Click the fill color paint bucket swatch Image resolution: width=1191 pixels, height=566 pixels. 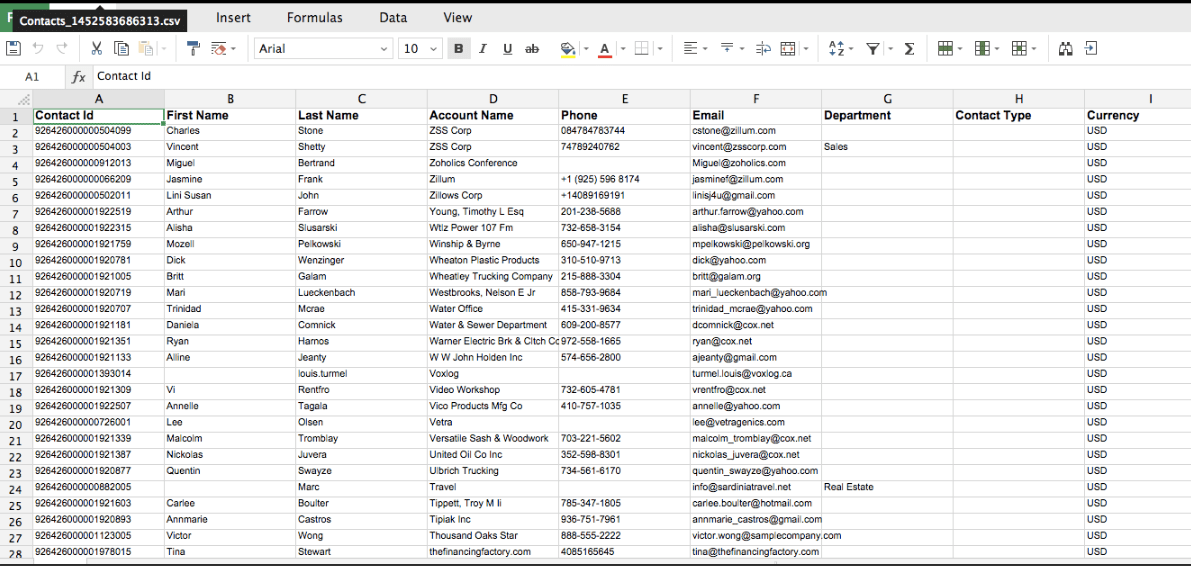(x=568, y=48)
